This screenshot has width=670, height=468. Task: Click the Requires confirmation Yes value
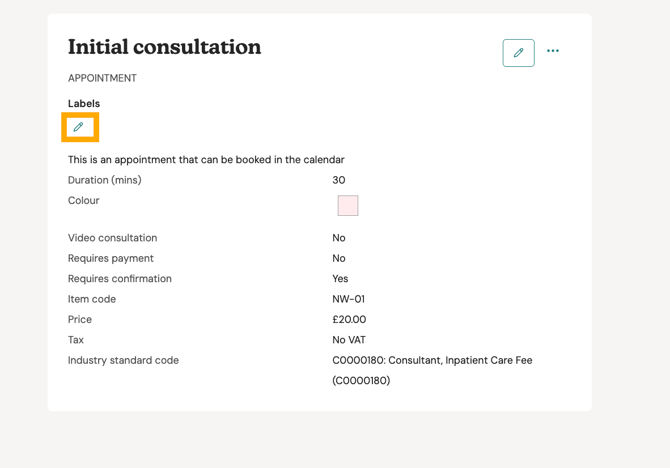340,279
